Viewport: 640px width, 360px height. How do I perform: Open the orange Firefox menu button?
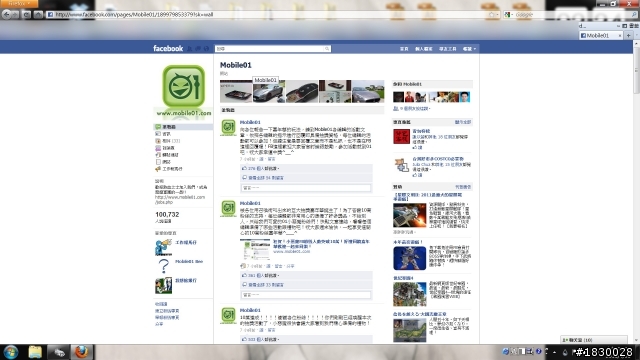coord(19,3)
